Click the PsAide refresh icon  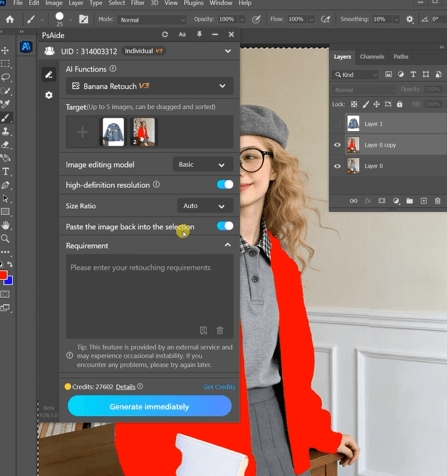coord(165,34)
